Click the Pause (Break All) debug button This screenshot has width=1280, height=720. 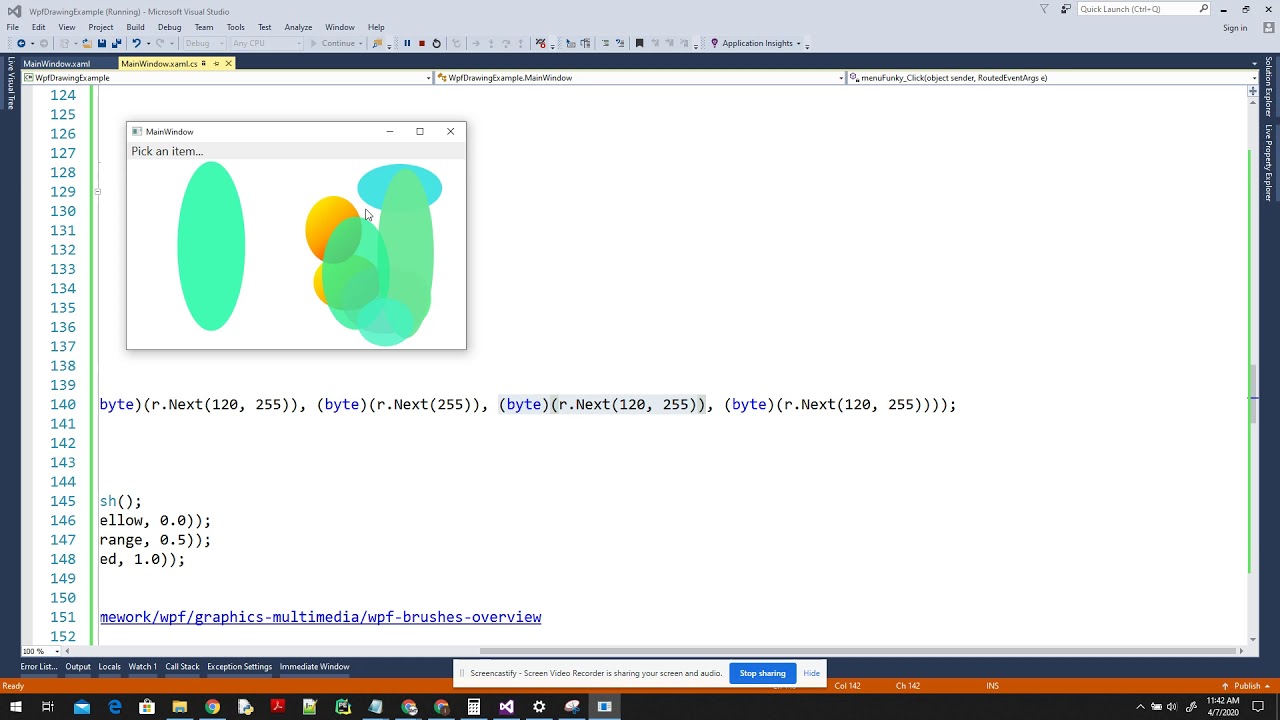click(x=407, y=43)
